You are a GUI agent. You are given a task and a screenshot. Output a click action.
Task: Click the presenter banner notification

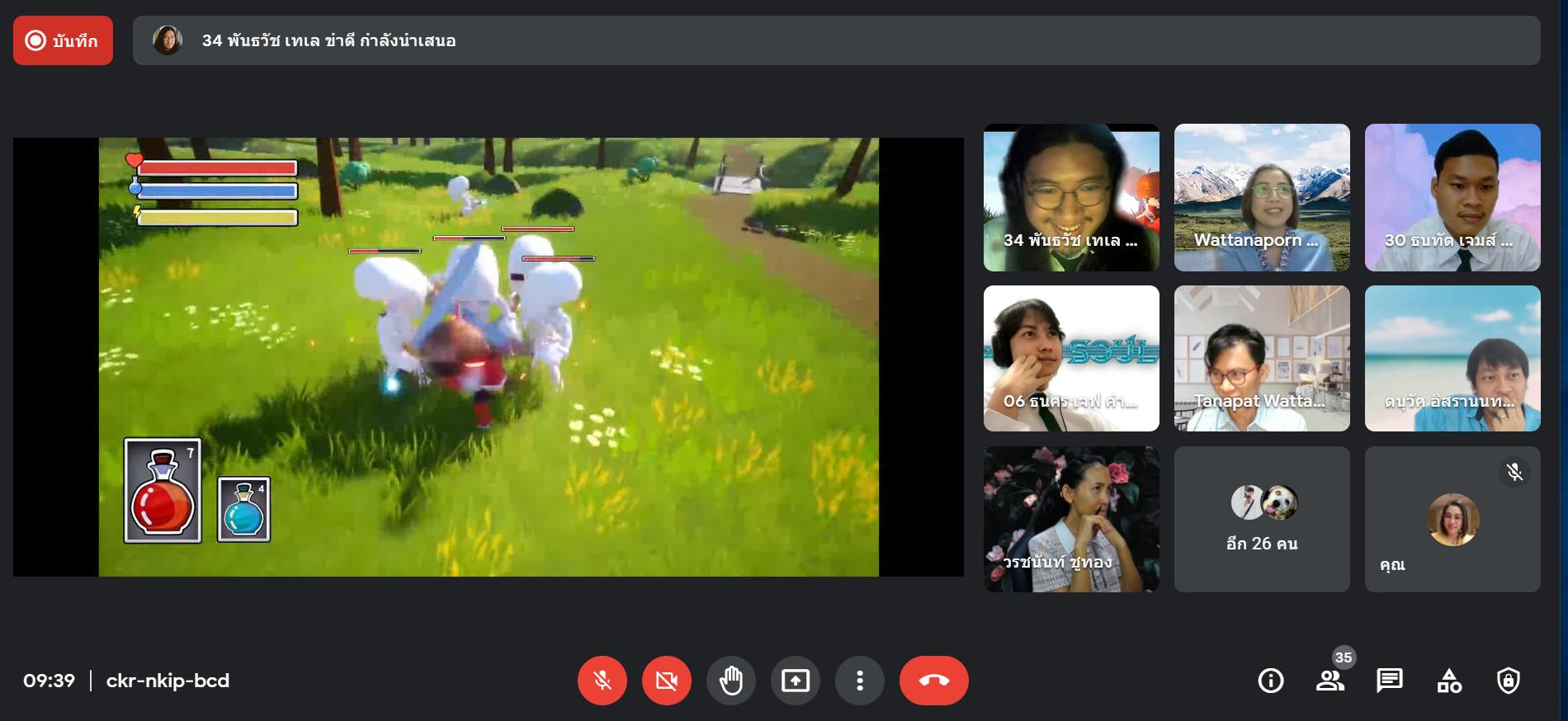point(837,40)
